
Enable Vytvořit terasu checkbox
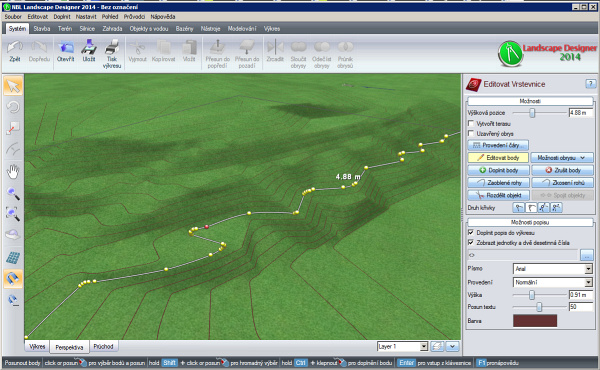click(471, 124)
